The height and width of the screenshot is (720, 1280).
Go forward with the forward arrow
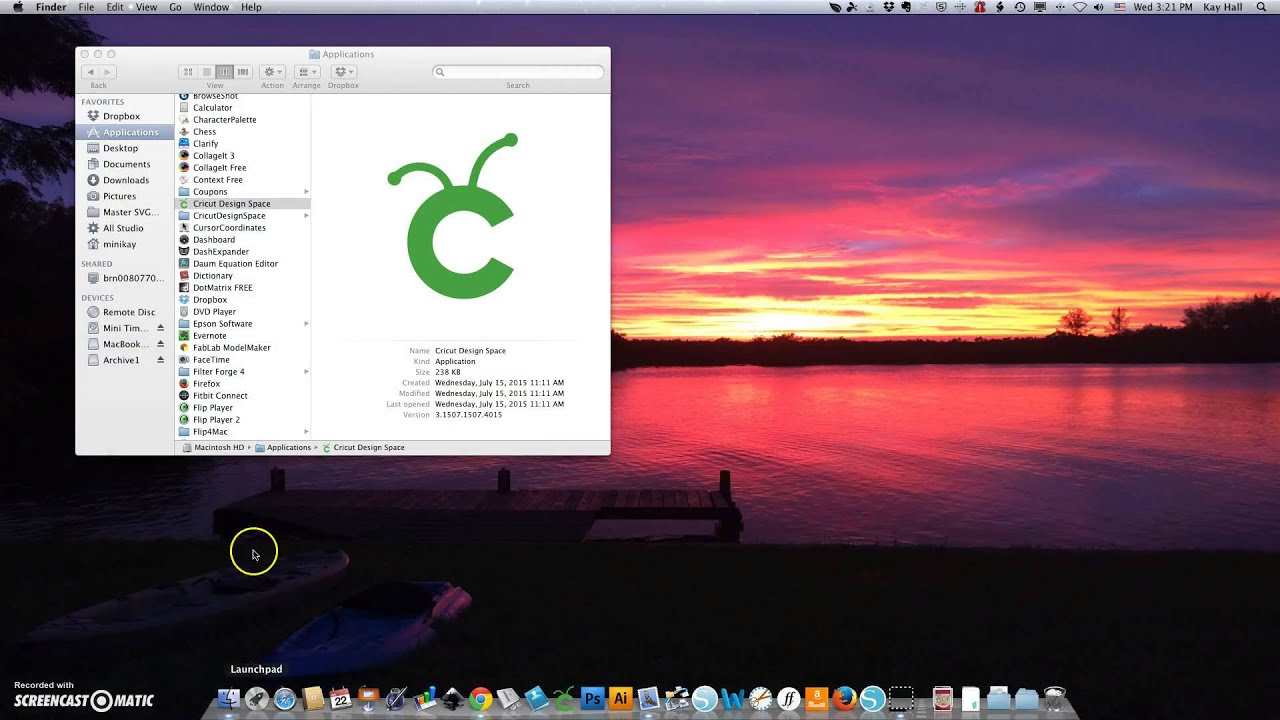107,72
